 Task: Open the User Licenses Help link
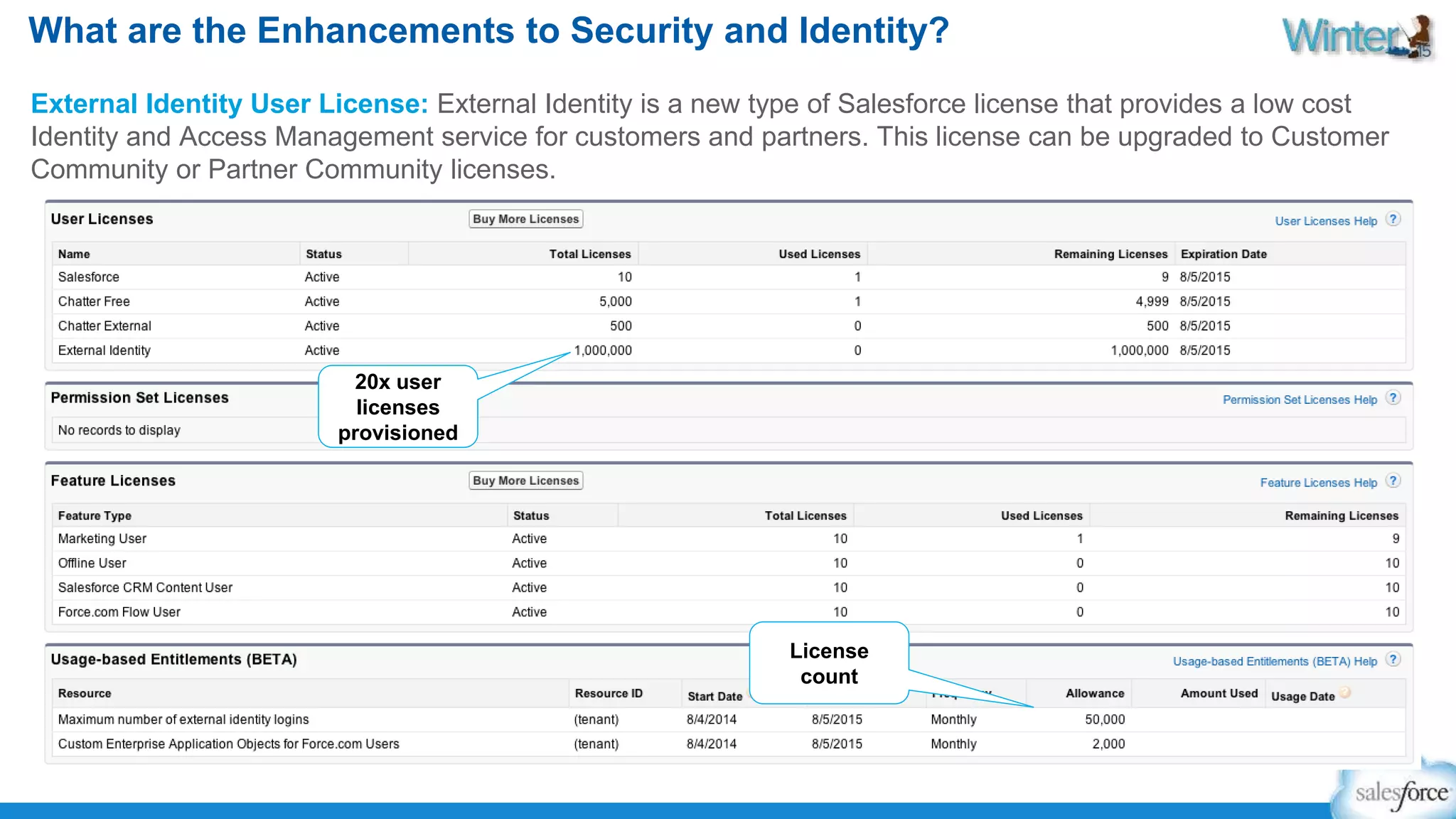pyautogui.click(x=1326, y=221)
